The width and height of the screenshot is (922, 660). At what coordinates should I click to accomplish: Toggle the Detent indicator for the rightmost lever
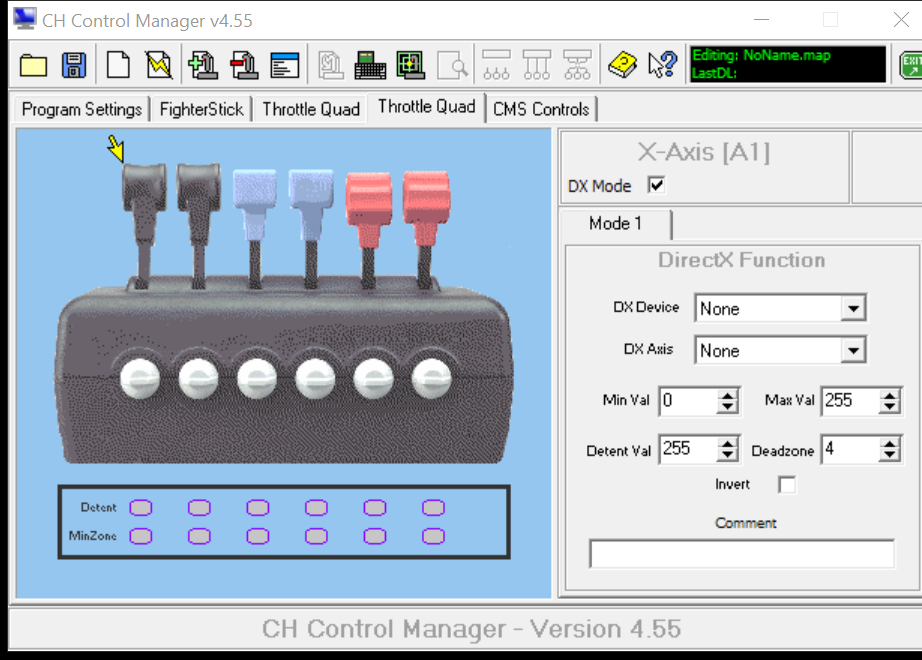point(433,508)
